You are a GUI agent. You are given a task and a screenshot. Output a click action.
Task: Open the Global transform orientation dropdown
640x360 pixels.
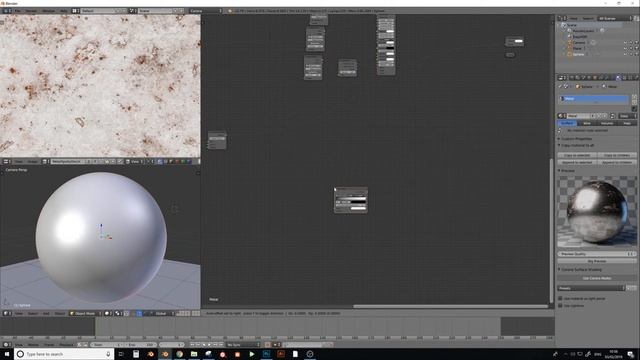pyautogui.click(x=165, y=313)
